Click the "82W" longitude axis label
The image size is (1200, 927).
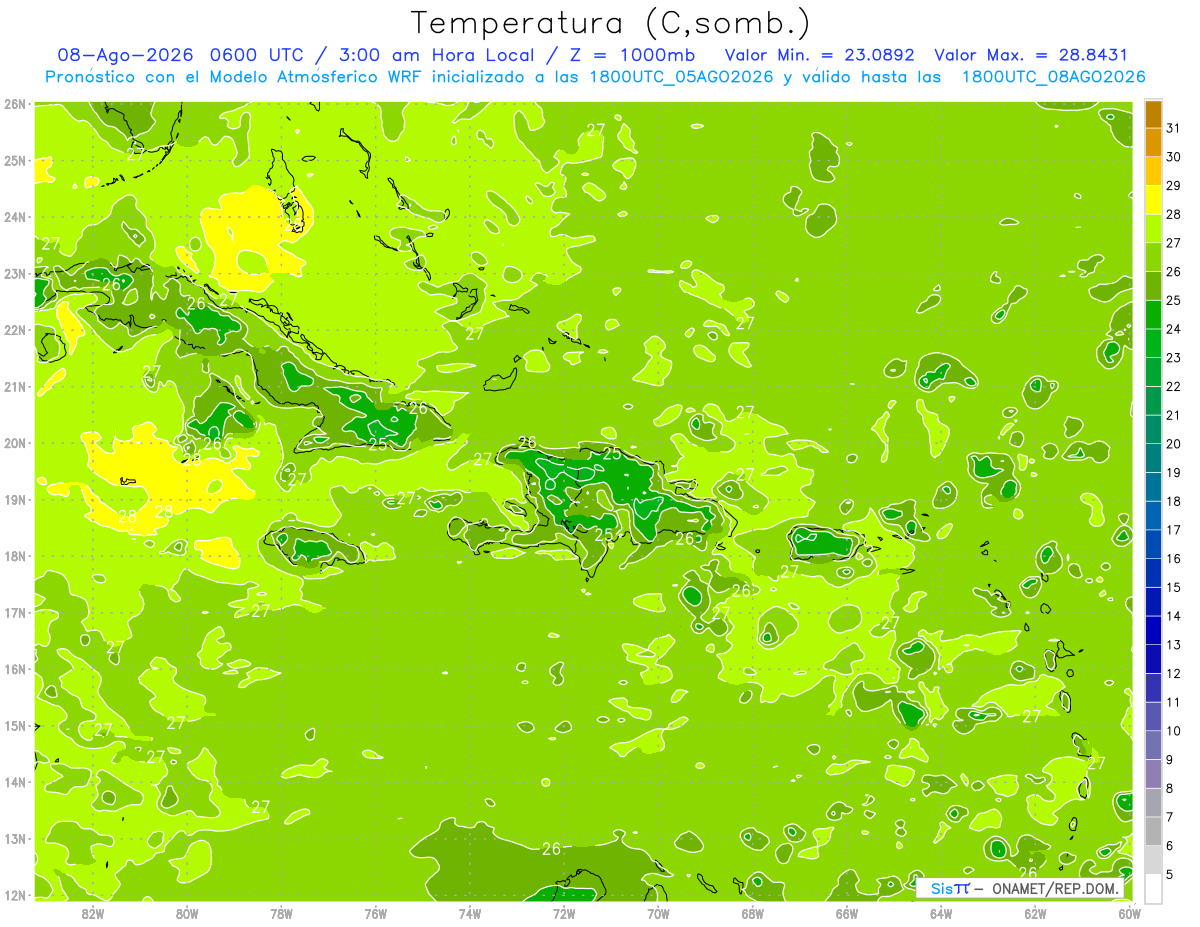[x=92, y=914]
